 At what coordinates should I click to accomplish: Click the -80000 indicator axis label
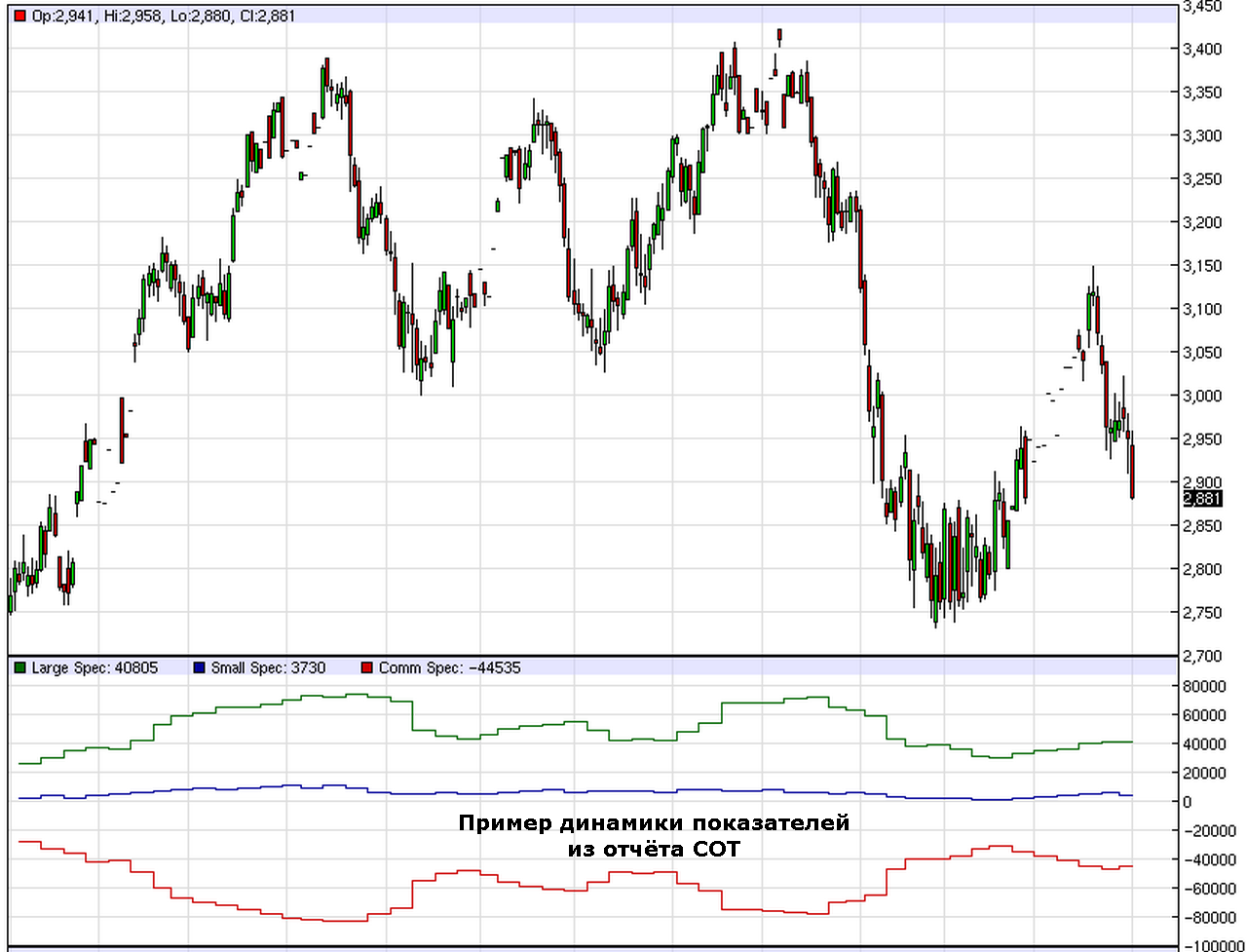pyautogui.click(x=1211, y=918)
